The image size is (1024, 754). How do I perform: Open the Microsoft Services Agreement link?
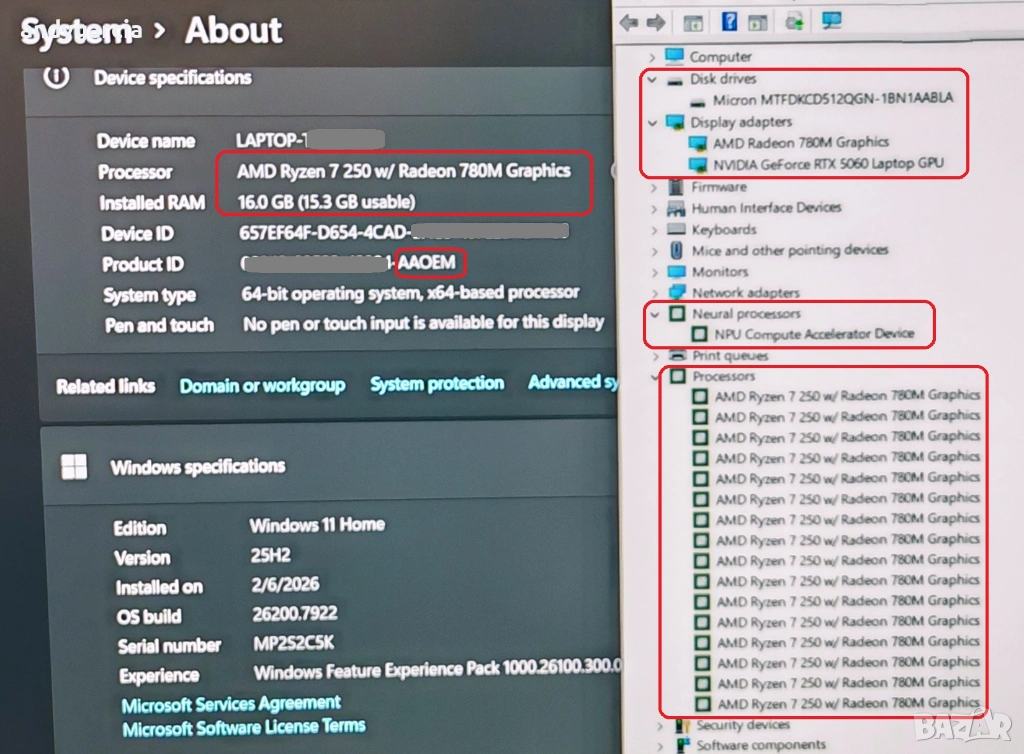231,705
